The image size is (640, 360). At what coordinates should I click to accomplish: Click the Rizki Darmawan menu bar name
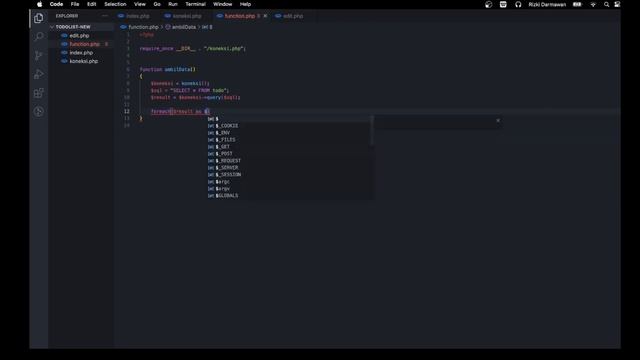click(x=547, y=4)
